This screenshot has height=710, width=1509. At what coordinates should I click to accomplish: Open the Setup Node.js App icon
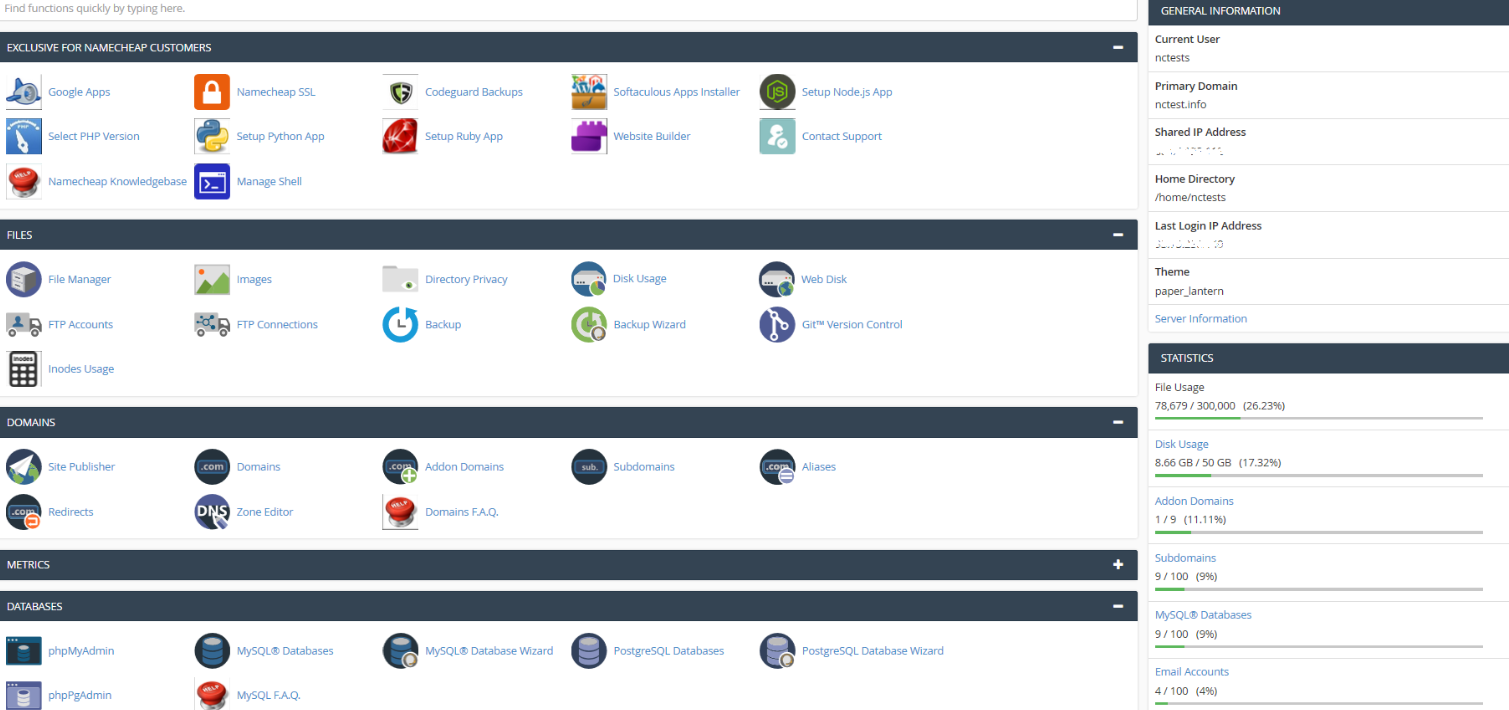click(x=777, y=92)
